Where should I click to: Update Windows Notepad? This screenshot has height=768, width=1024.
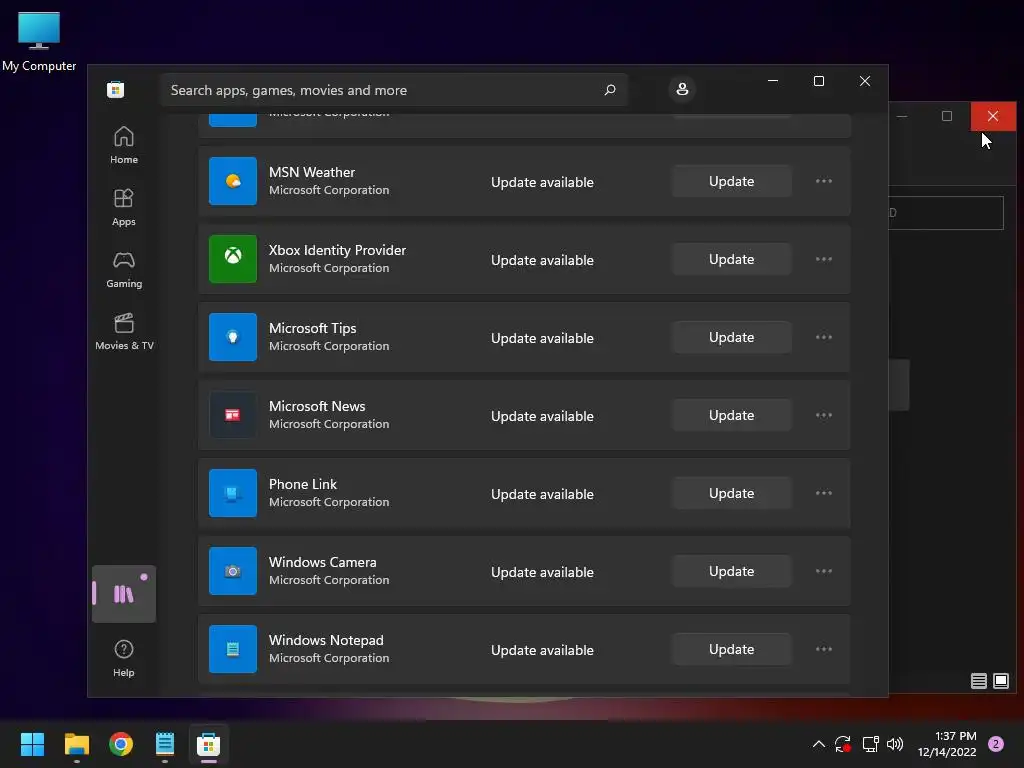tap(731, 649)
